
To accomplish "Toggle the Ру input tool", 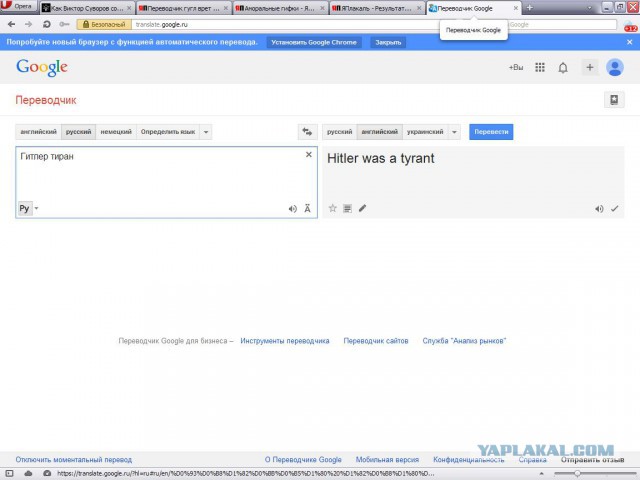I will pyautogui.click(x=24, y=209).
